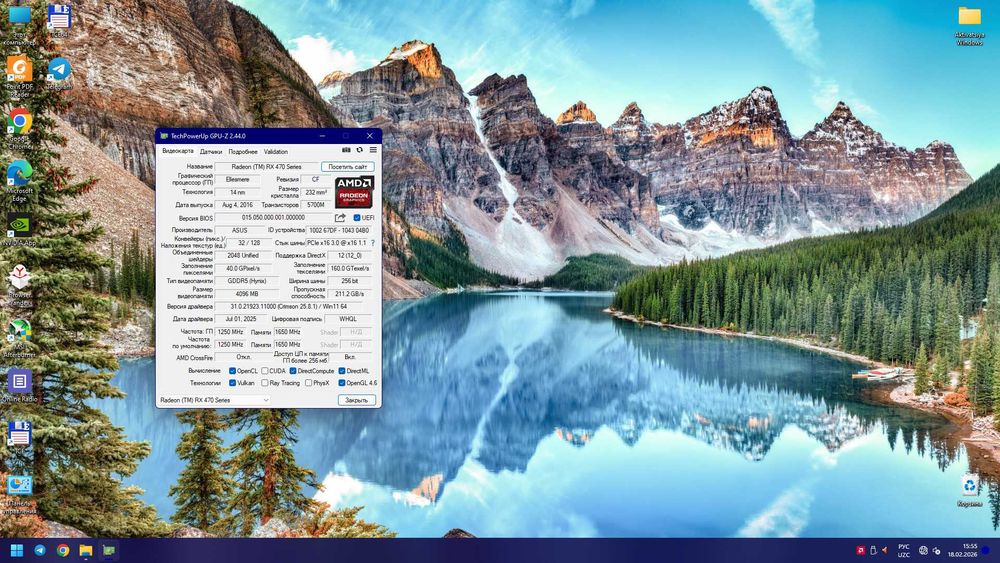The width and height of the screenshot is (1000, 563).
Task: Click the 211.2 GB/s bandwidth value
Action: coord(349,293)
